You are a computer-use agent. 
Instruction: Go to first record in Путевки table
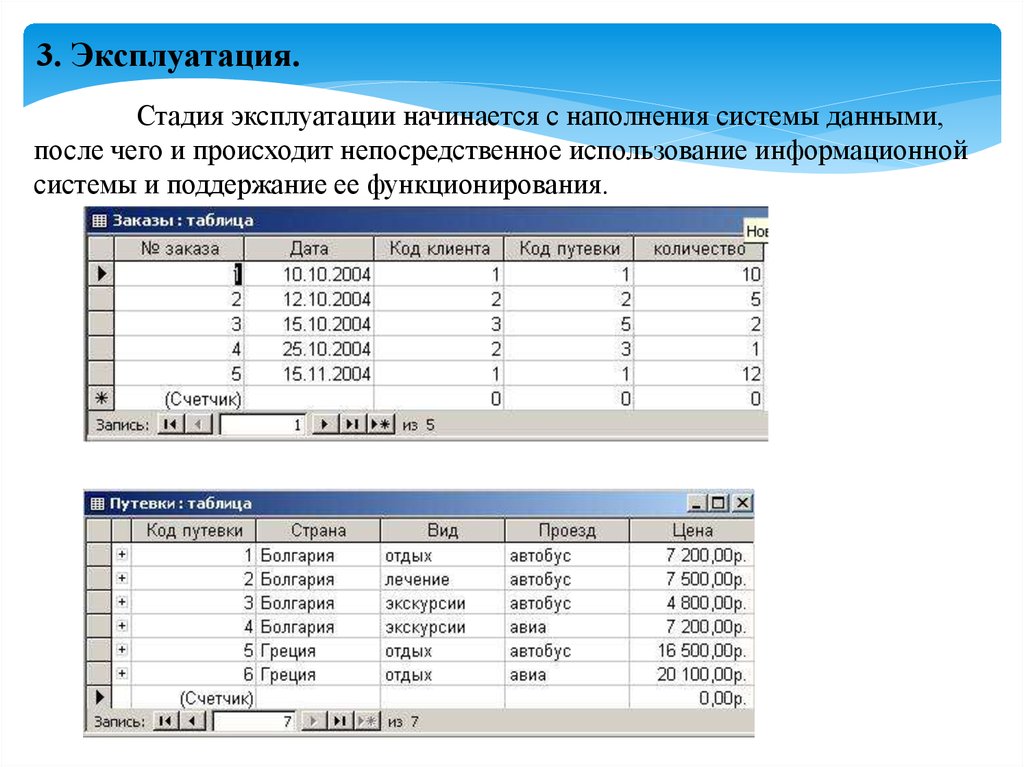tap(167, 720)
